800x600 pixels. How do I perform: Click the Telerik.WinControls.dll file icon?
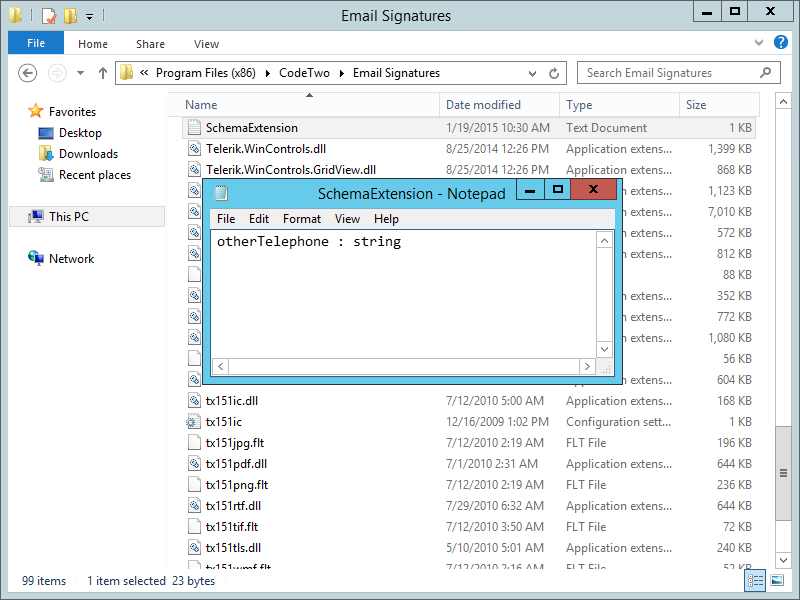[x=194, y=148]
